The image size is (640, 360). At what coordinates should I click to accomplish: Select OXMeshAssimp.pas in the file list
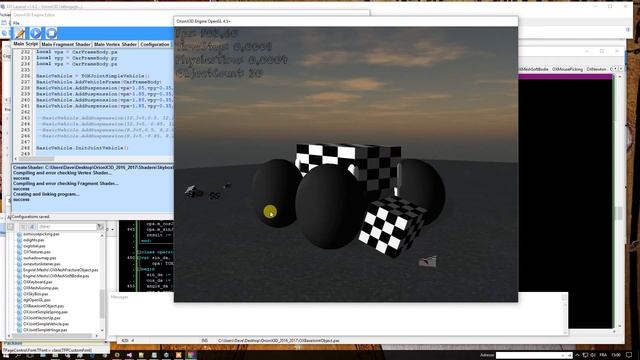(40, 288)
